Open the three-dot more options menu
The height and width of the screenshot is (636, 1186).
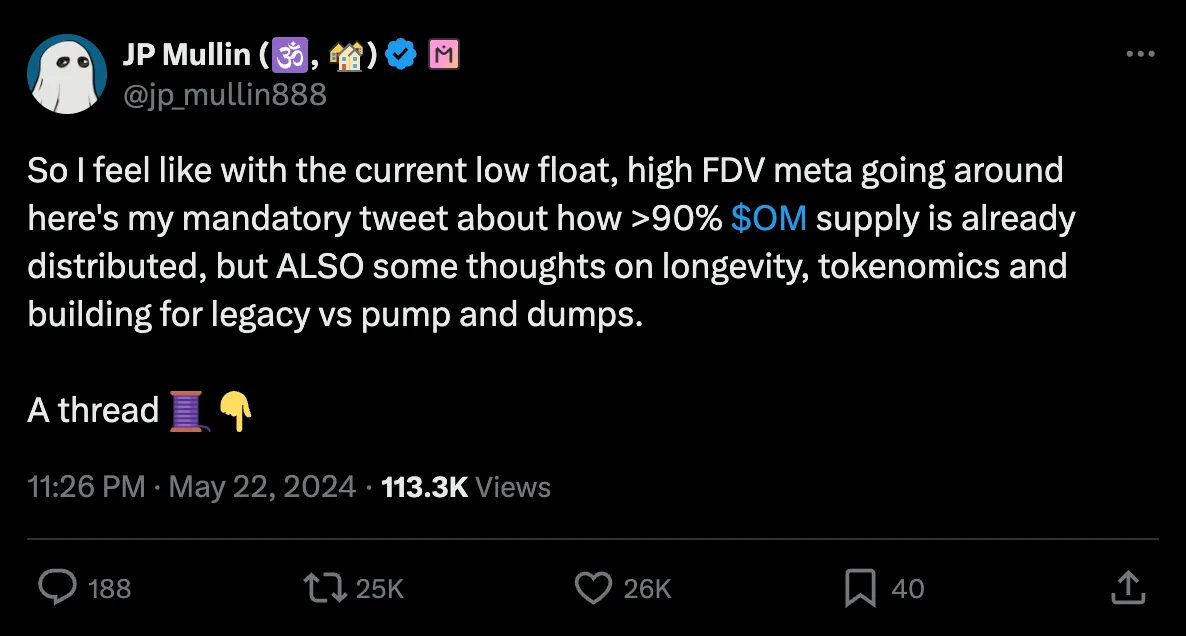[1140, 54]
